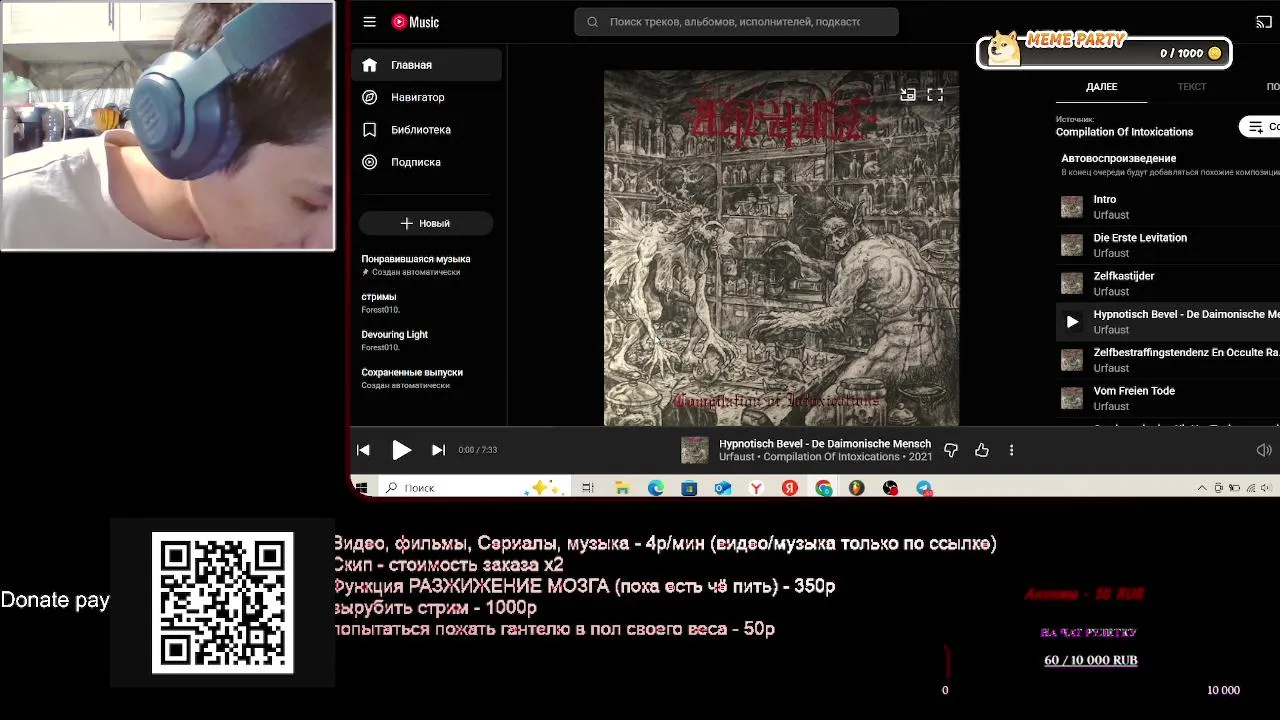The image size is (1280, 720).
Task: Open File Explorer from taskbar
Action: (622, 488)
